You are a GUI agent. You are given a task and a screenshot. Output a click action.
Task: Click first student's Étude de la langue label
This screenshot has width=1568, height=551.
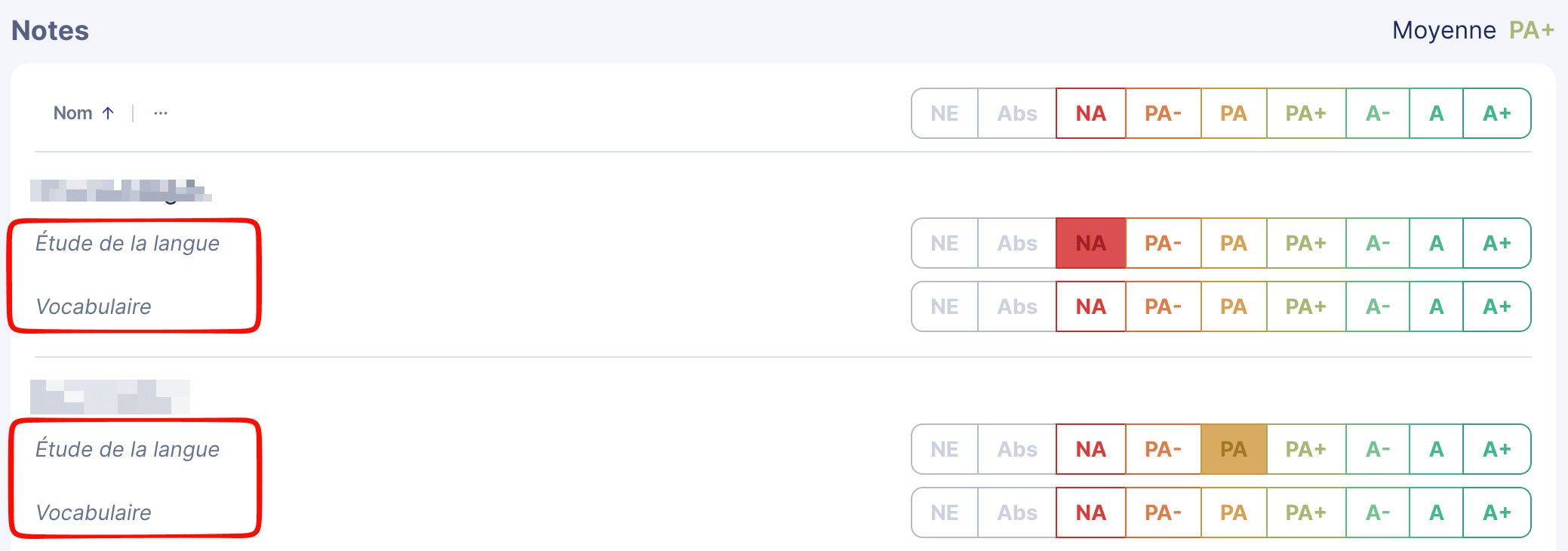pos(128,243)
